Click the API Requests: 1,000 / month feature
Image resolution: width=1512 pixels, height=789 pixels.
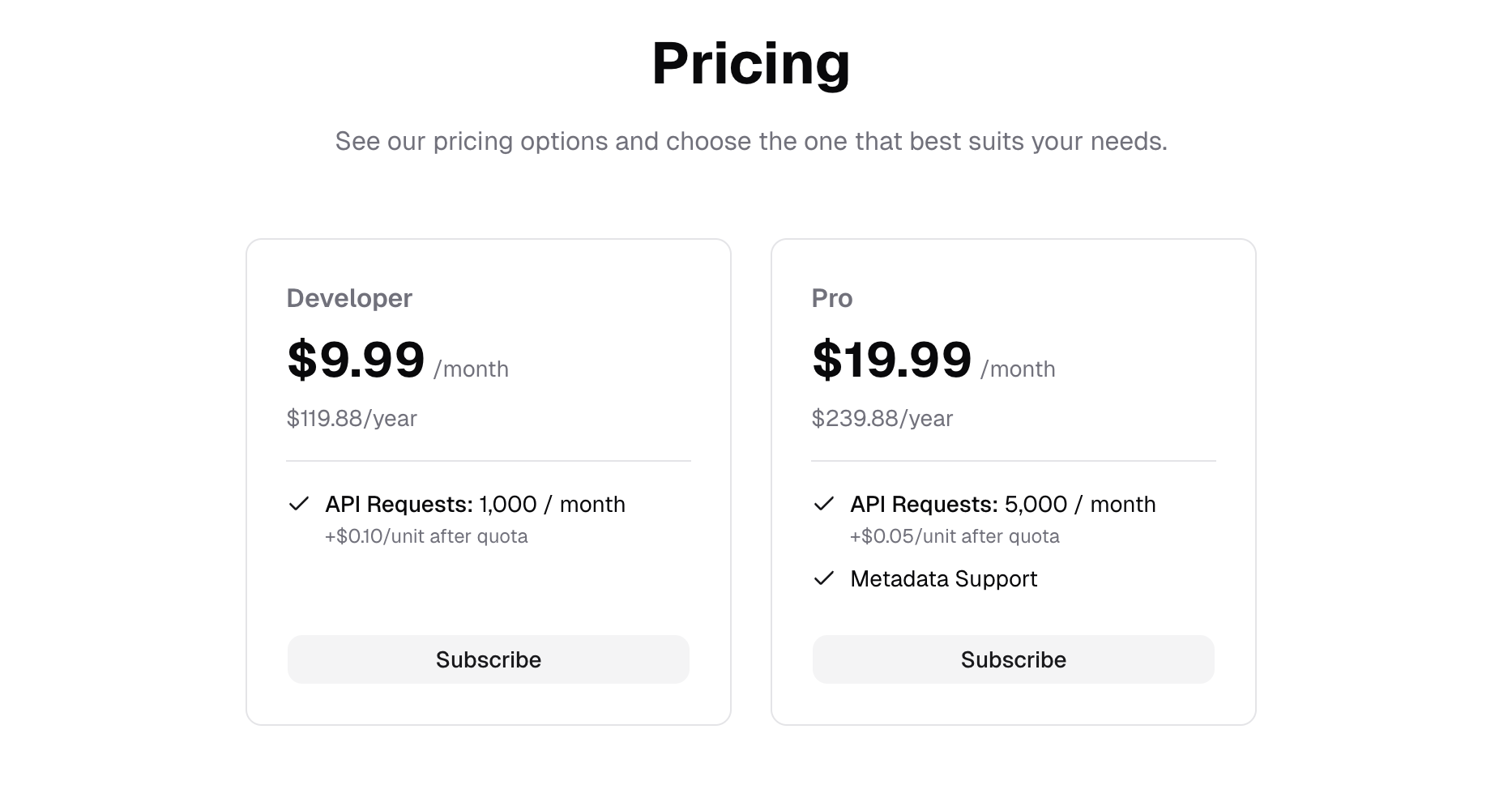tap(475, 504)
